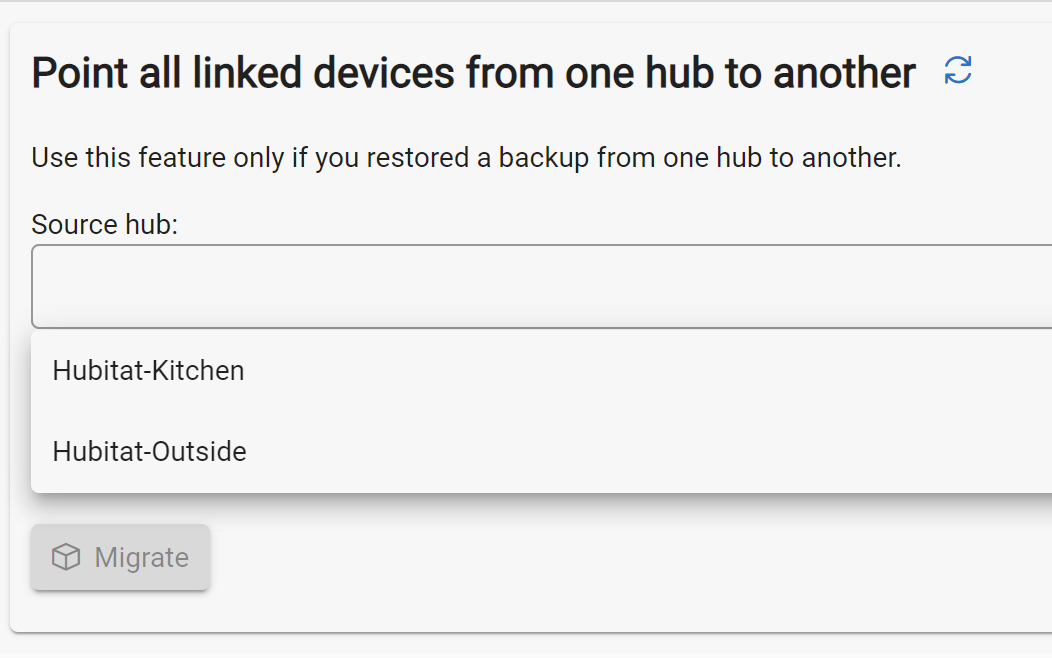Click the cube icon on the Migrate button

[66, 557]
